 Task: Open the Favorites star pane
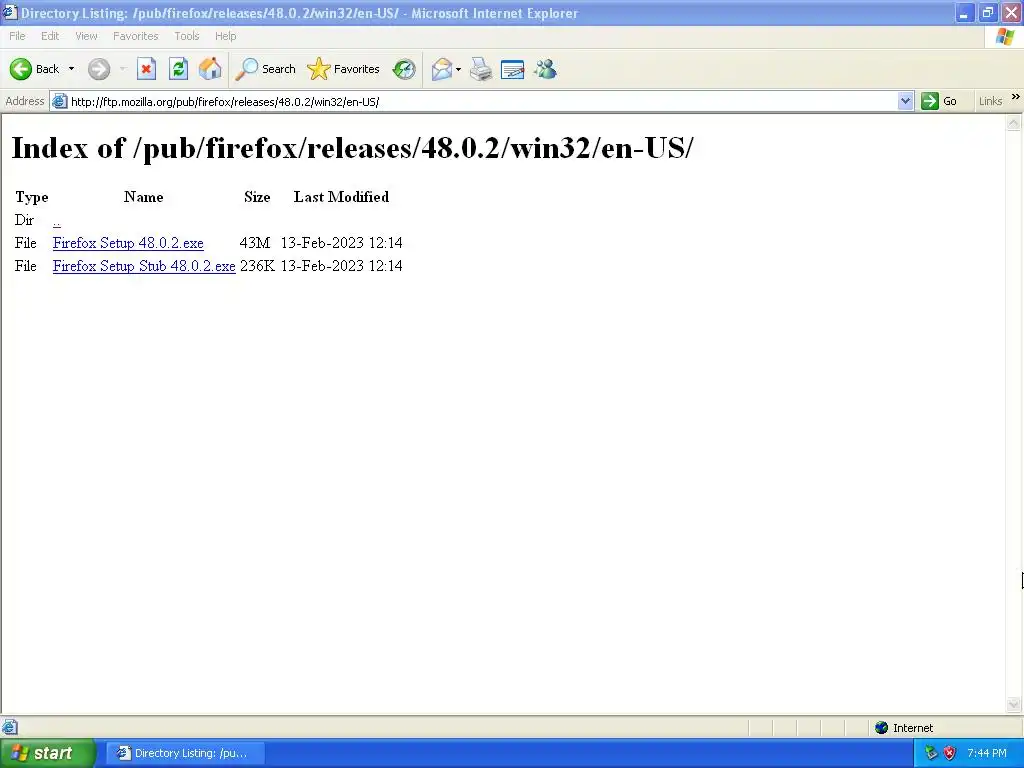[x=344, y=69]
